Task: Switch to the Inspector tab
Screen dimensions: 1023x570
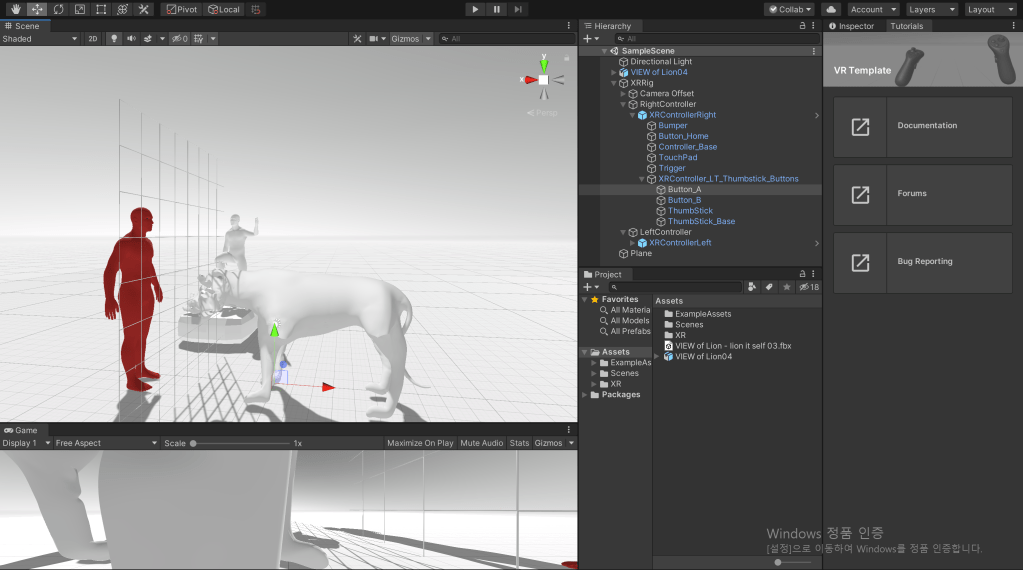Action: click(x=851, y=26)
